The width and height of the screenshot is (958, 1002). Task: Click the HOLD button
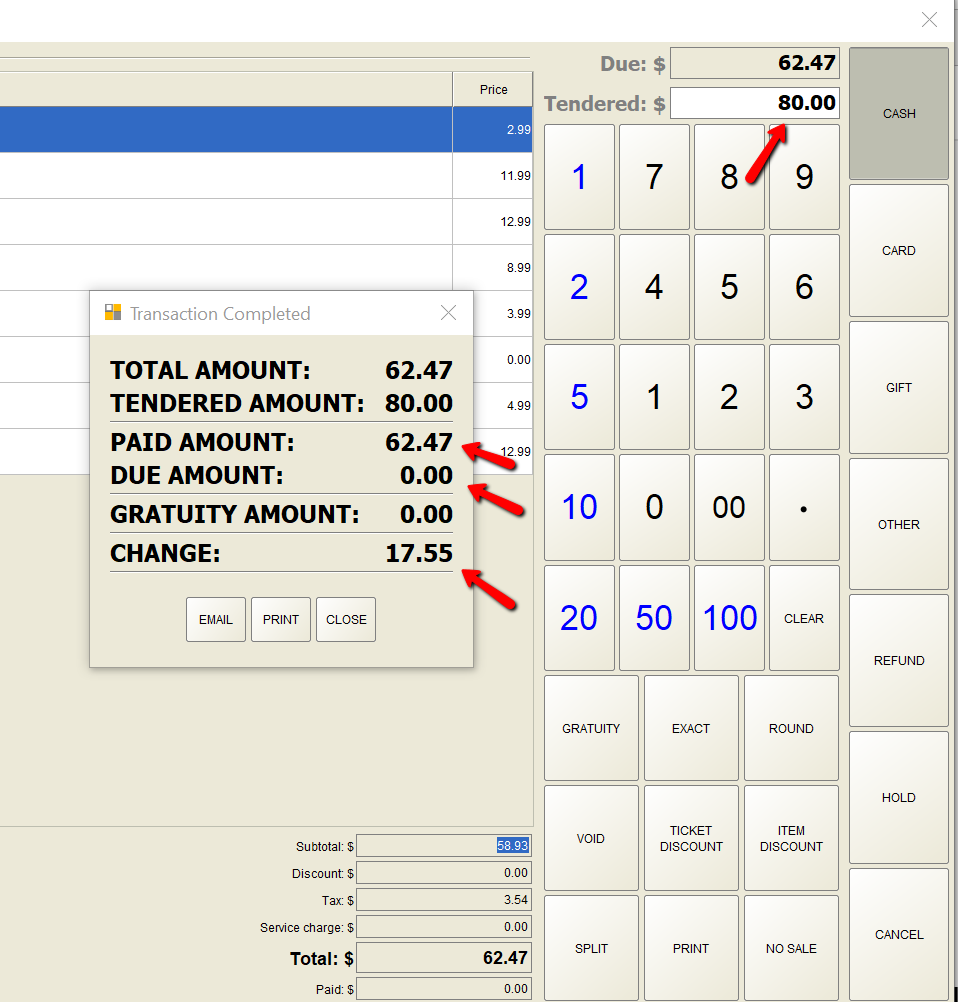899,798
